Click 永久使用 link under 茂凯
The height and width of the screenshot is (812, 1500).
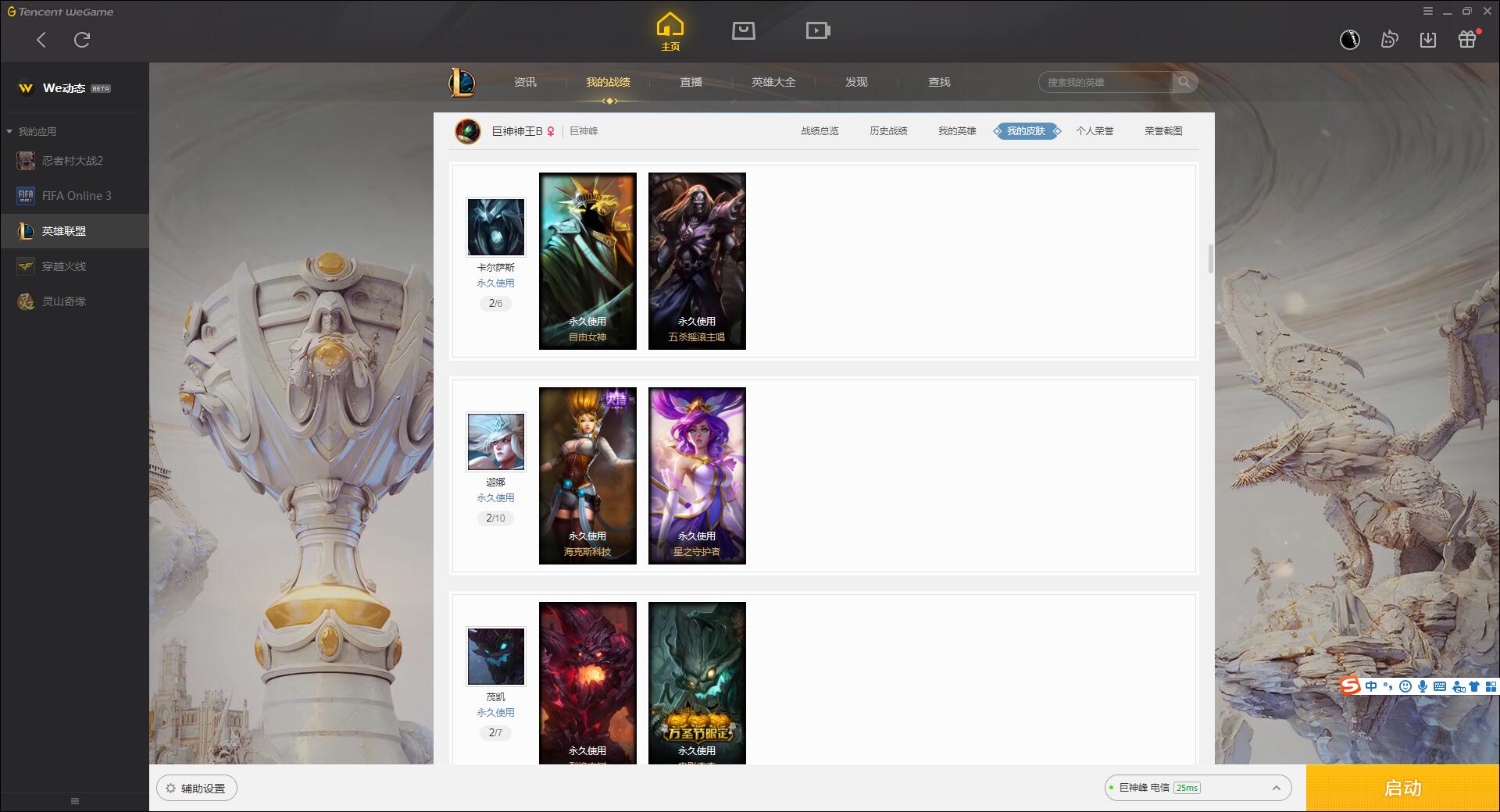[495, 713]
